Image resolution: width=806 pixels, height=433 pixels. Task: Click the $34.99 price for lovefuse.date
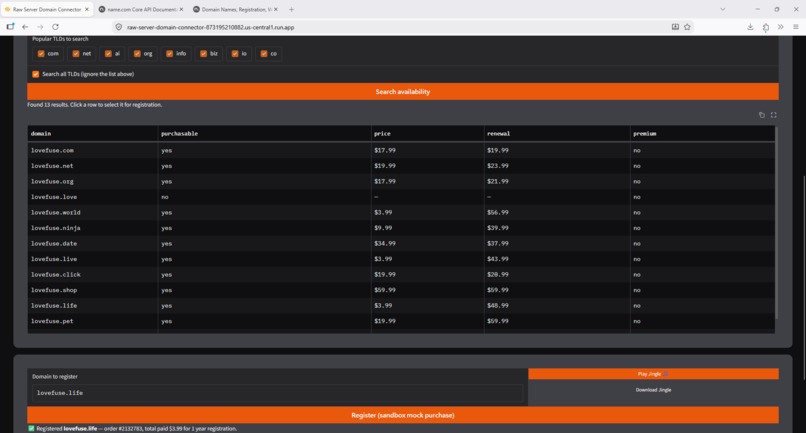[x=385, y=244]
